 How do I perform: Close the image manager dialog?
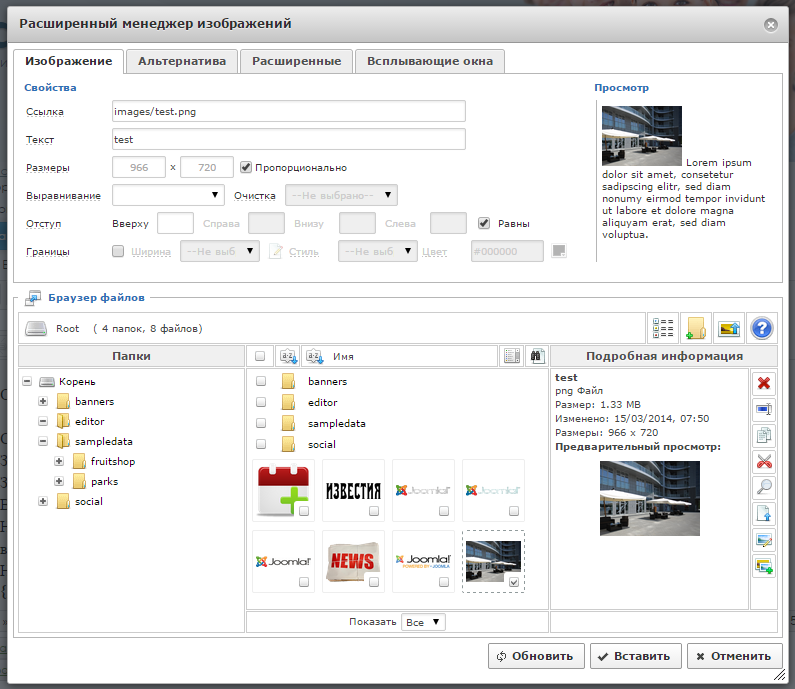point(771,24)
